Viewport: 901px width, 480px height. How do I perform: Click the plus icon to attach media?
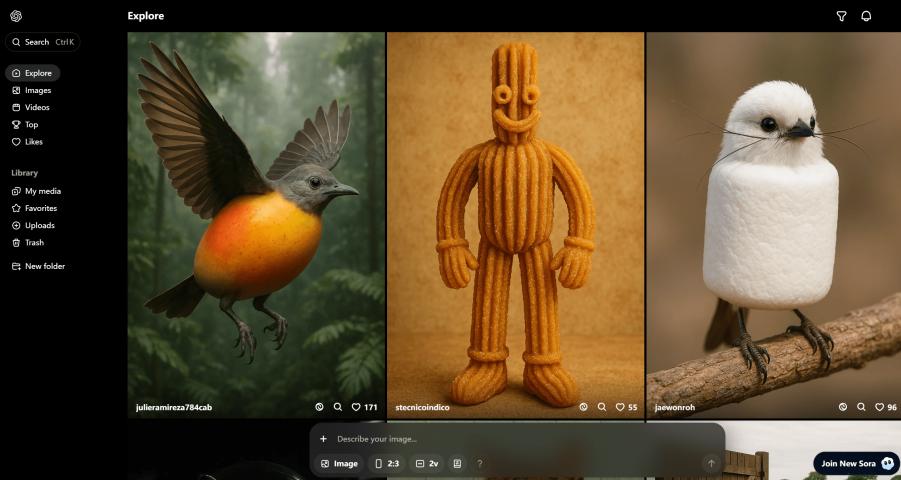(323, 439)
